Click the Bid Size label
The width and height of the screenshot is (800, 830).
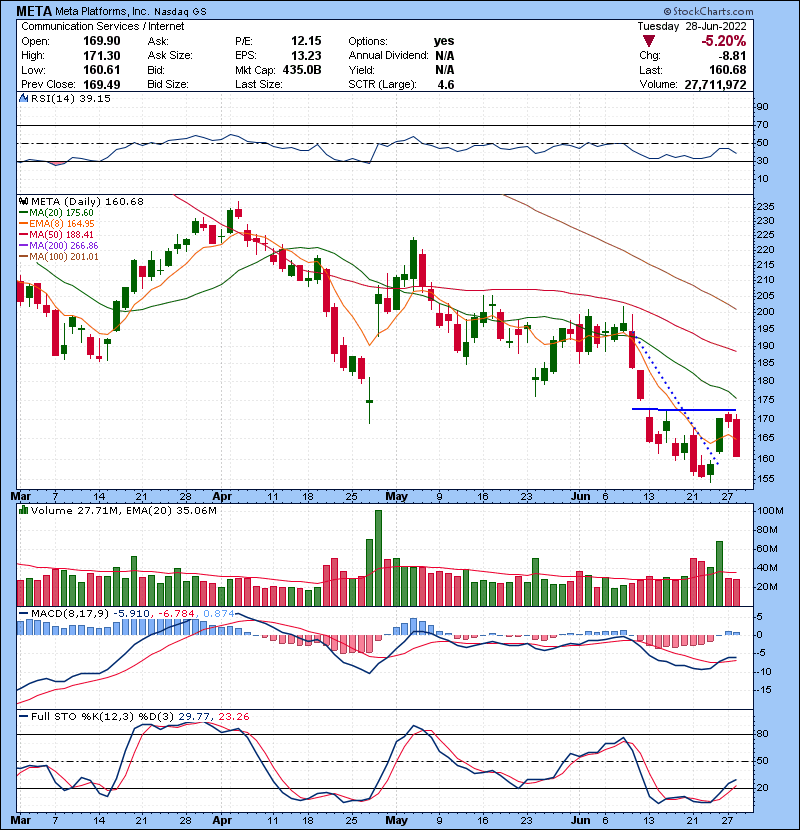(x=168, y=84)
